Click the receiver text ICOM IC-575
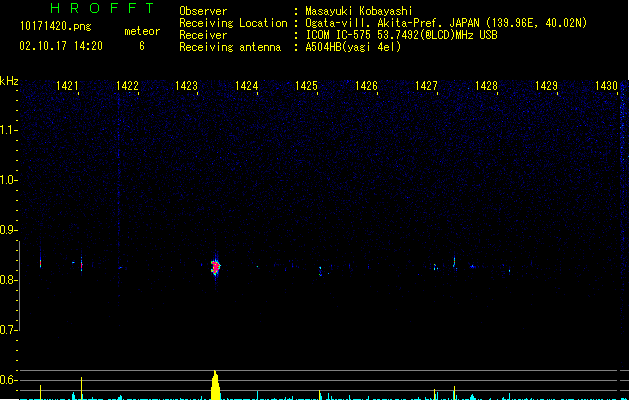629x400 pixels. [x=339, y=35]
